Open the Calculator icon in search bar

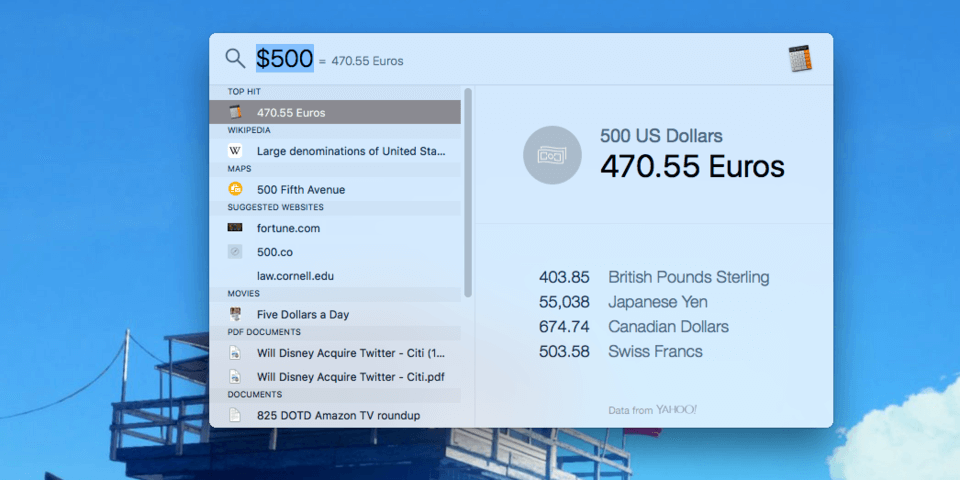coord(800,59)
